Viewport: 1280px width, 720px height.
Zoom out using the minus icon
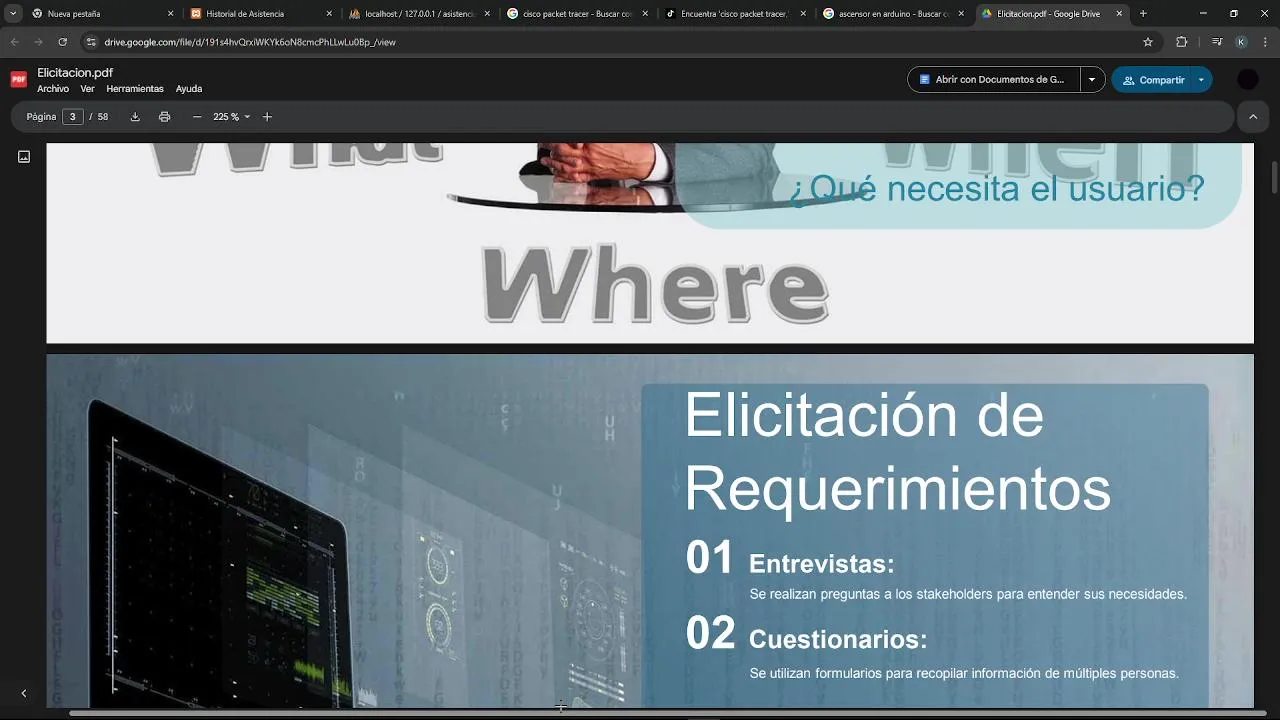pyautogui.click(x=197, y=117)
